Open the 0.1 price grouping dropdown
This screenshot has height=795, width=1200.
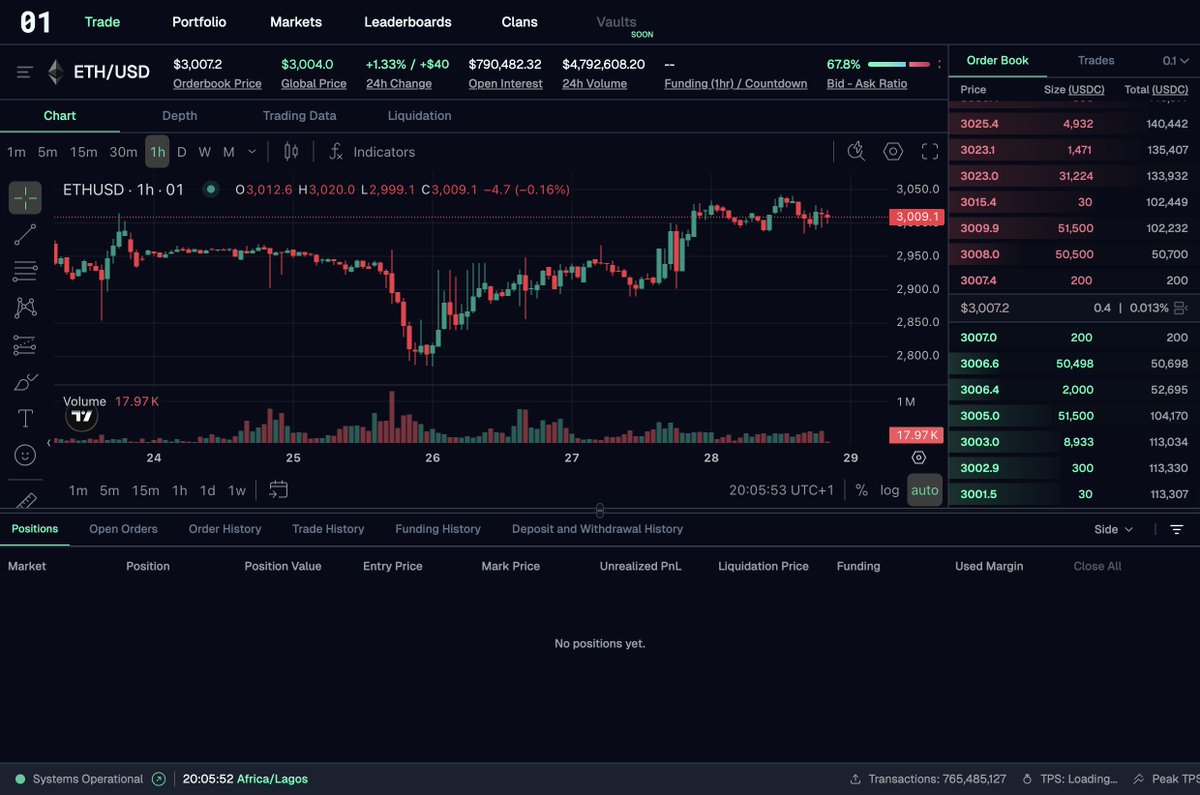tap(1174, 61)
